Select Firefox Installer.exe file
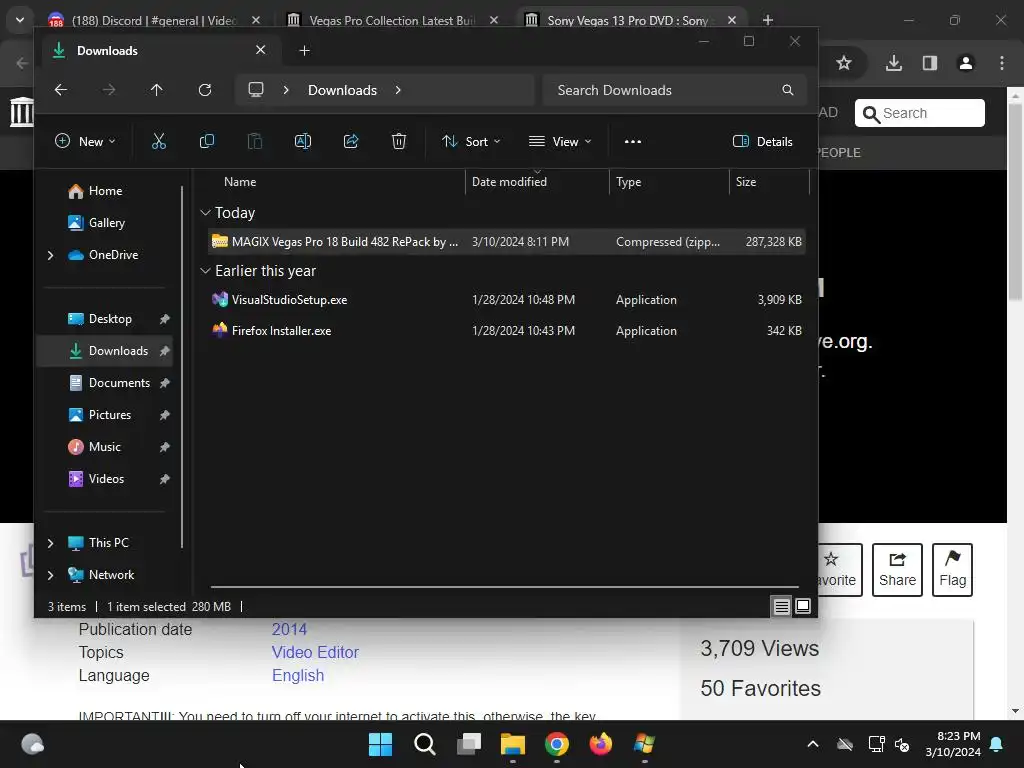The width and height of the screenshot is (1024, 768). [x=507, y=330]
